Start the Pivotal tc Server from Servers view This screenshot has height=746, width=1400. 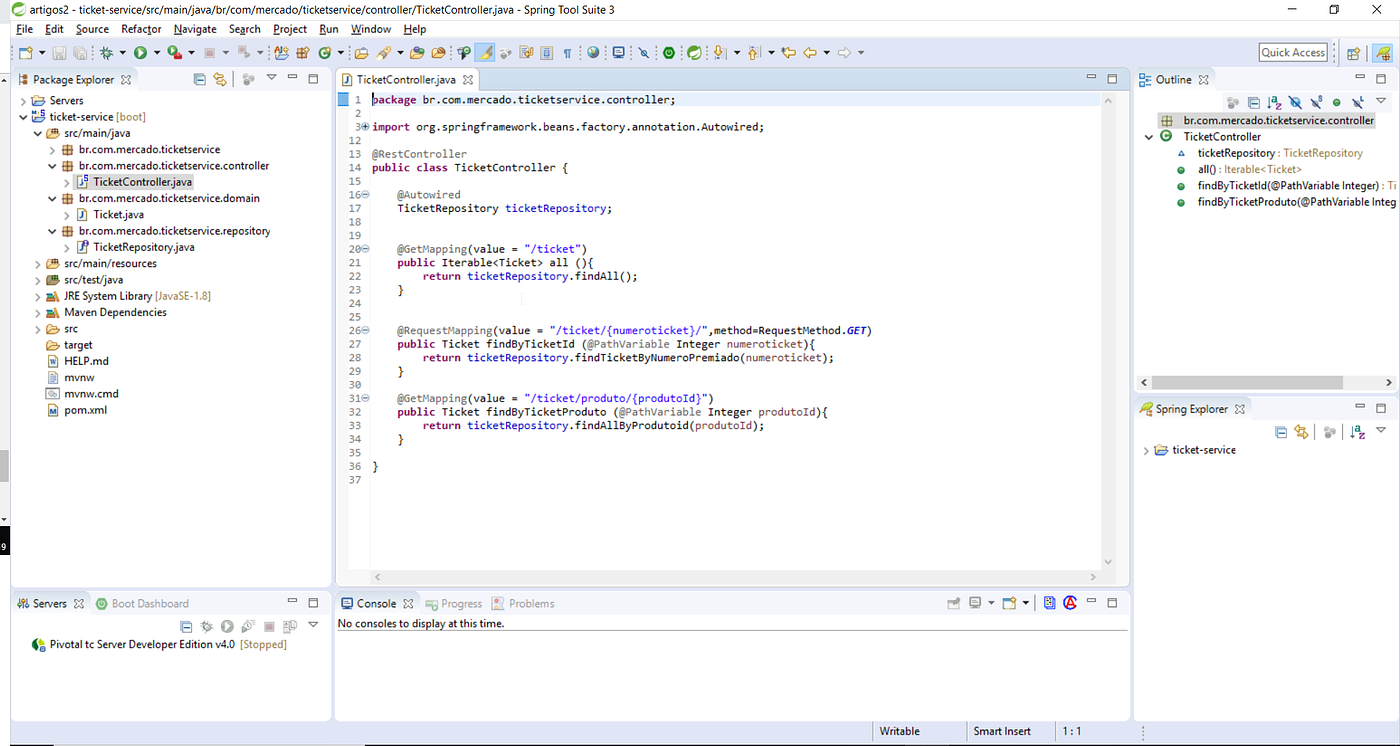(x=227, y=627)
